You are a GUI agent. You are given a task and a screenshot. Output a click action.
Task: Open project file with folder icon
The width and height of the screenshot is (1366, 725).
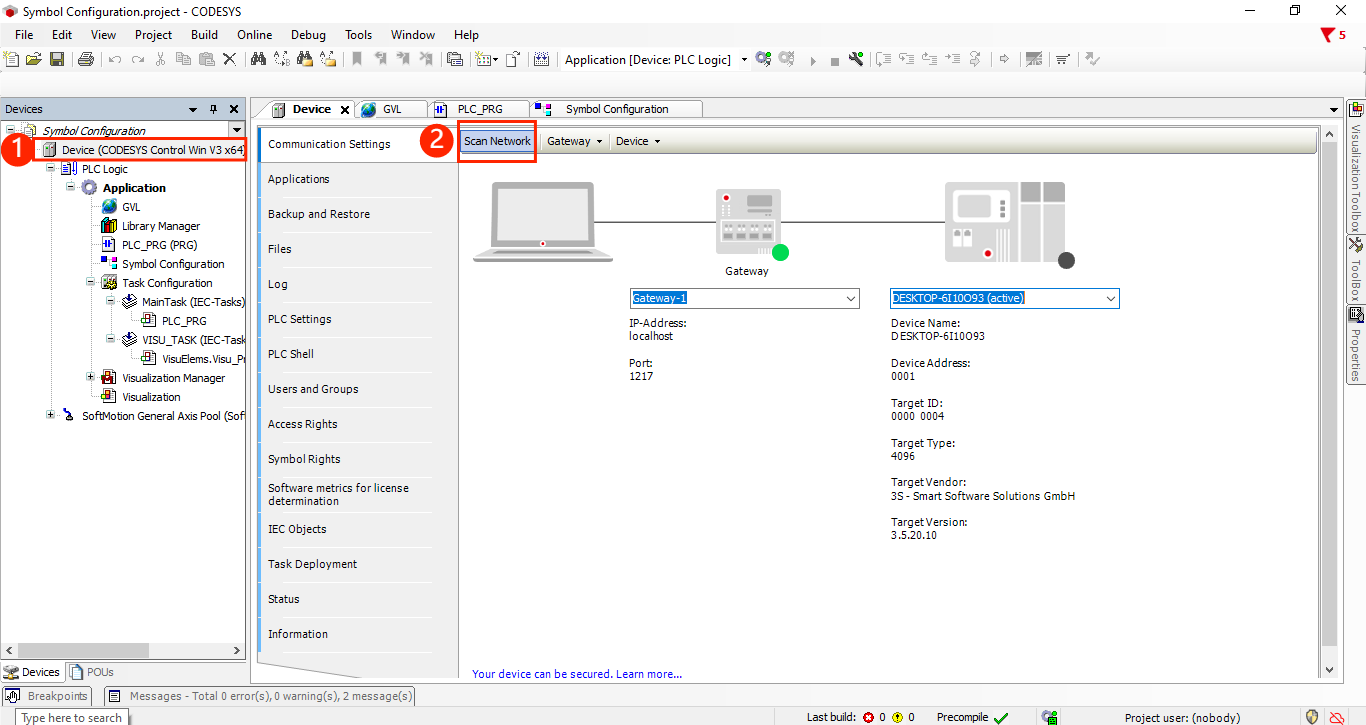[34, 60]
